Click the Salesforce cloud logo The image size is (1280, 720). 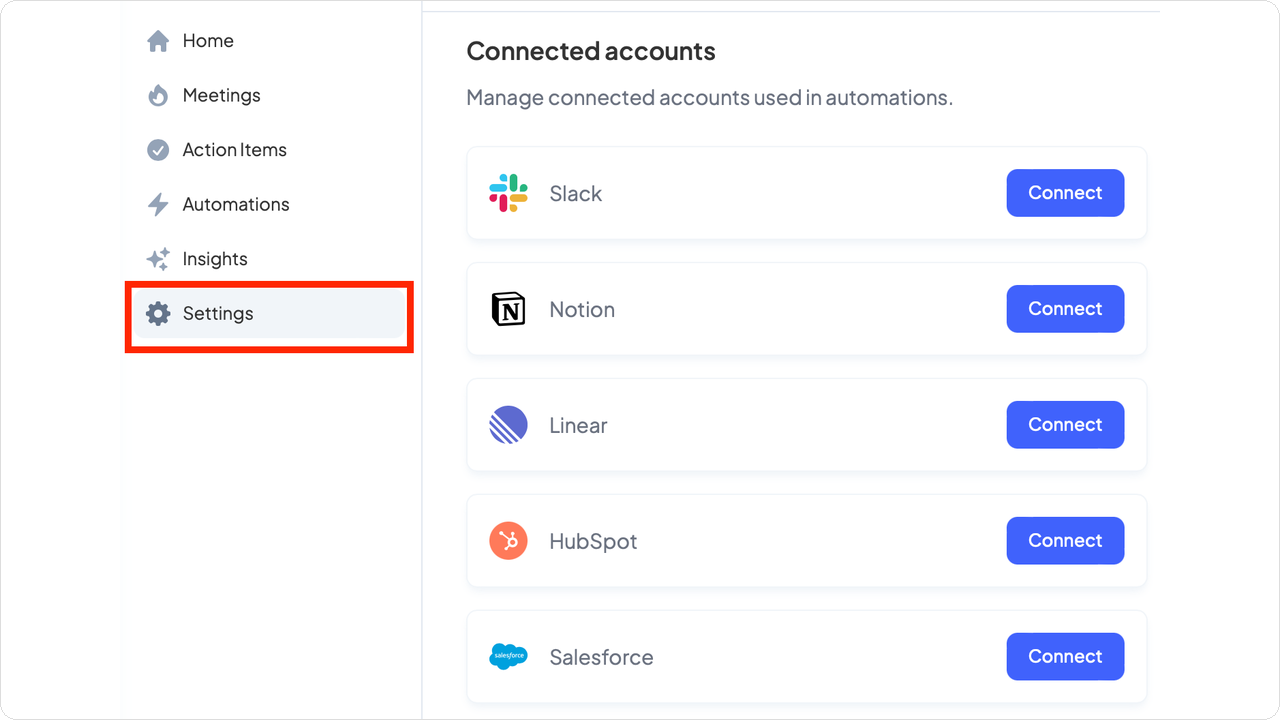[x=508, y=657]
